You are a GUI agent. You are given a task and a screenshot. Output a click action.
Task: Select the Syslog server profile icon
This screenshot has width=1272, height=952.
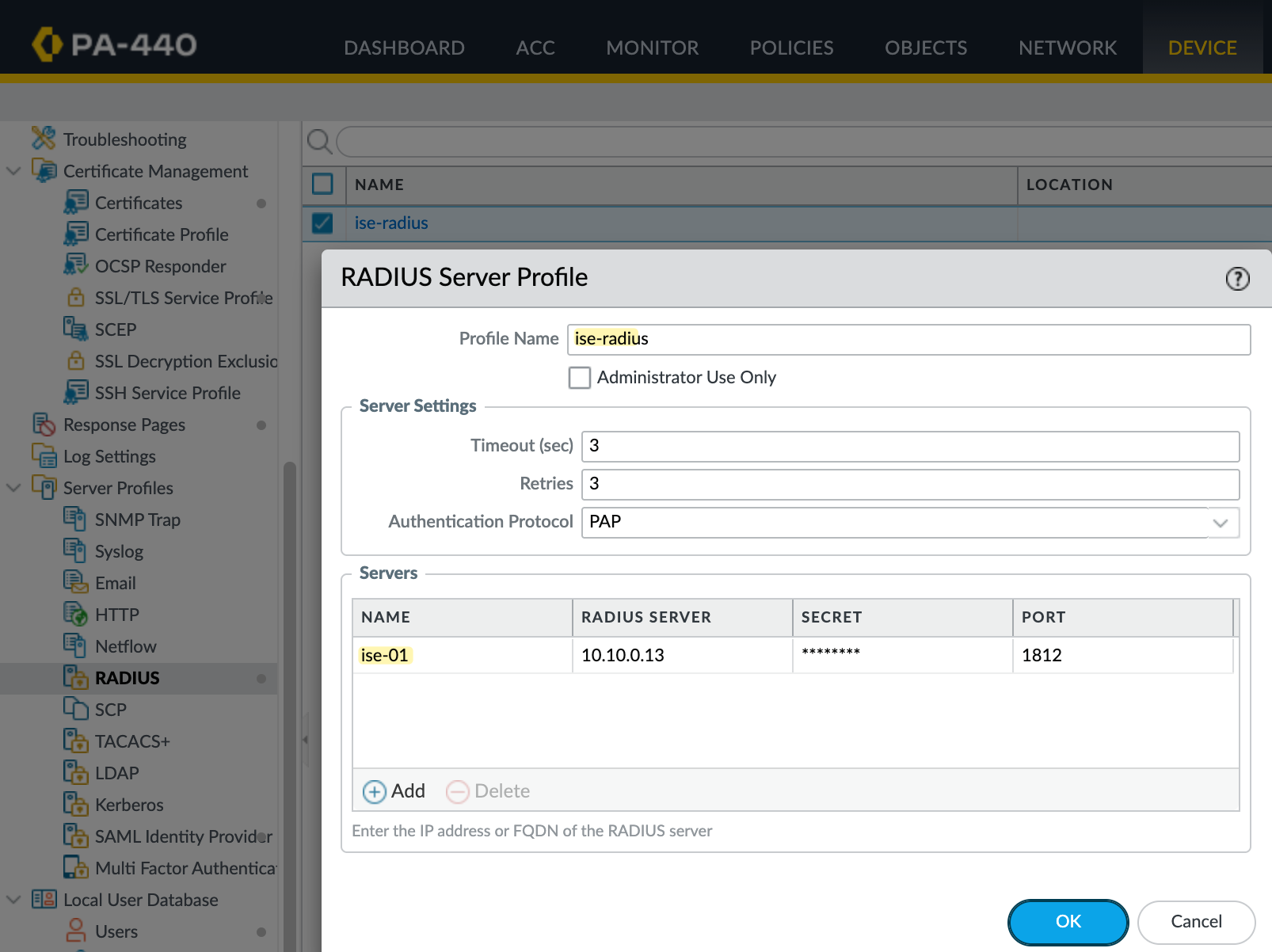point(74,550)
